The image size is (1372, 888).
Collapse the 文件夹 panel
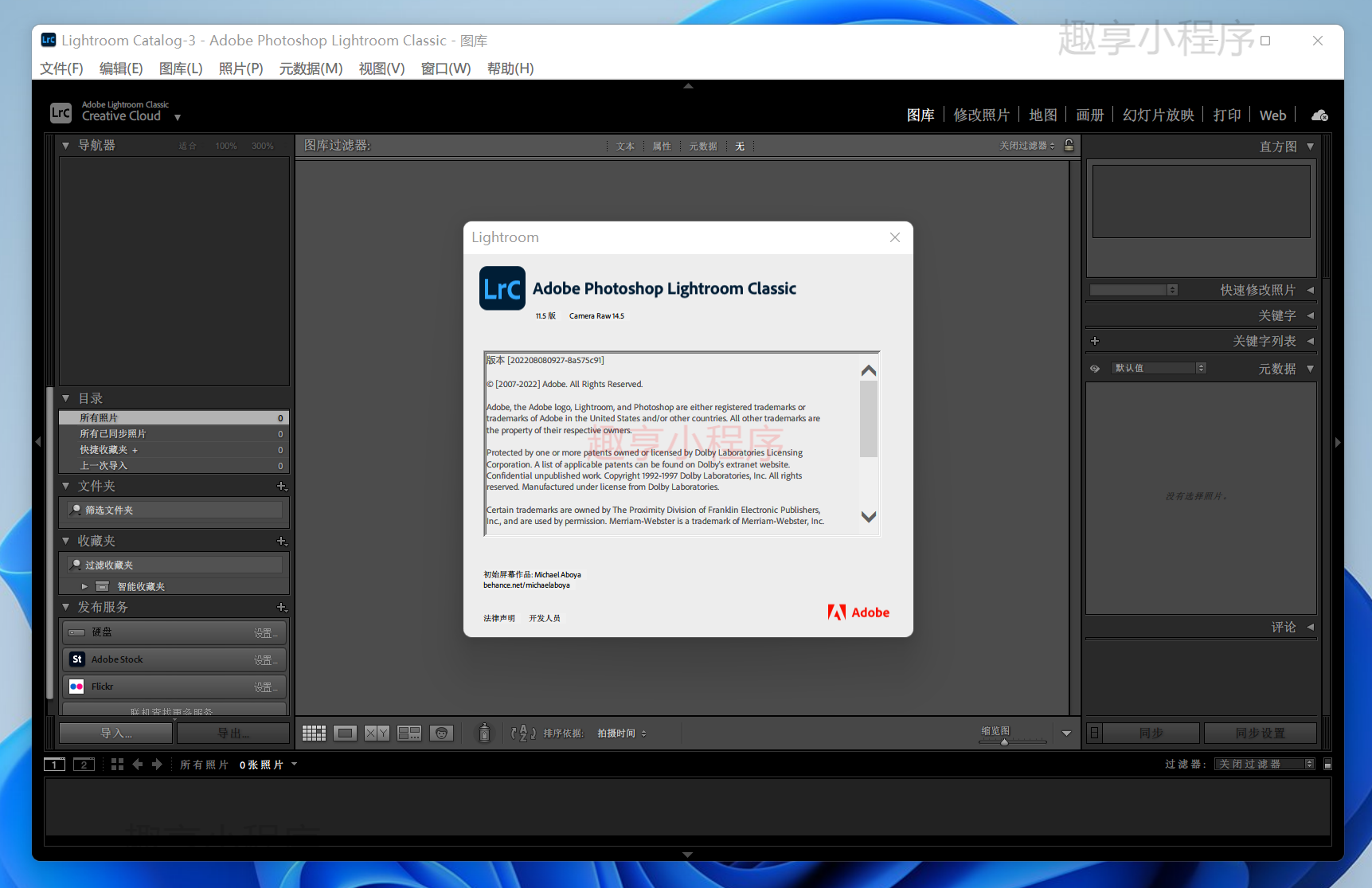[x=66, y=486]
